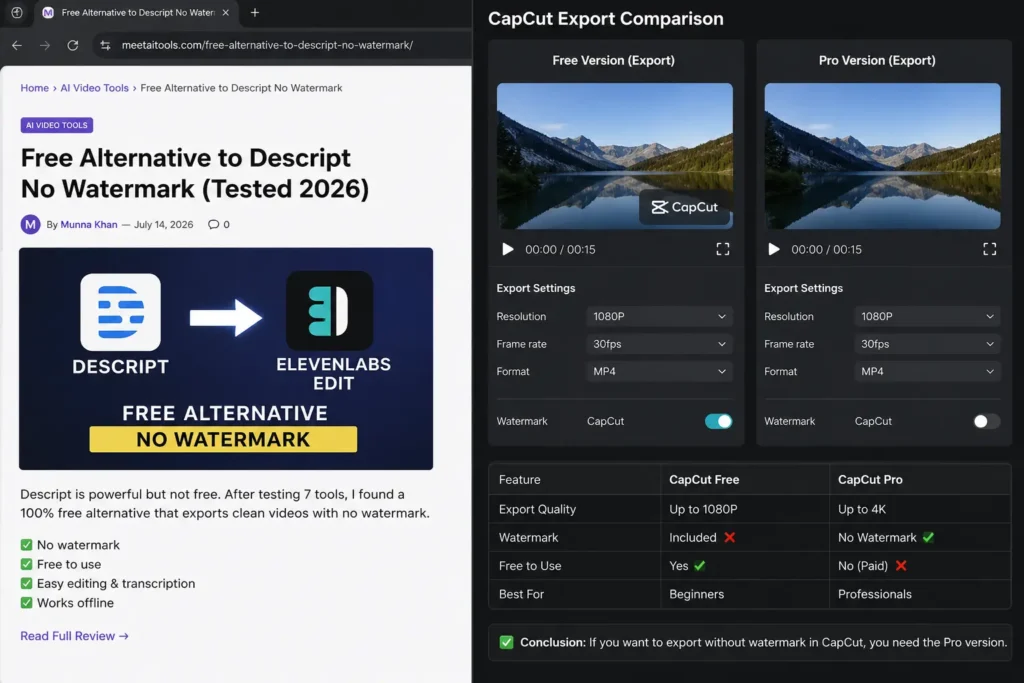Click the Conclusion green checkmark icon

click(x=506, y=643)
